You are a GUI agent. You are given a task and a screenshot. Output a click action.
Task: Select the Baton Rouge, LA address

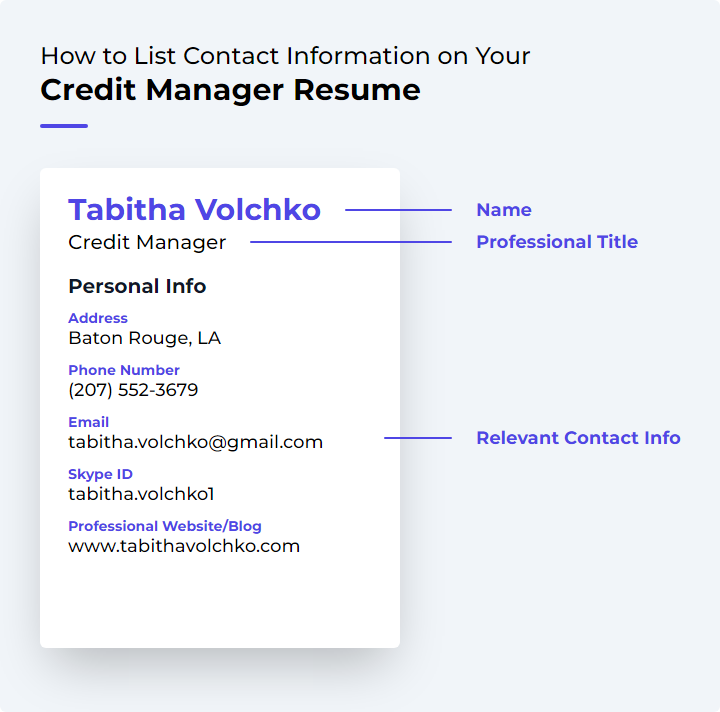145,338
